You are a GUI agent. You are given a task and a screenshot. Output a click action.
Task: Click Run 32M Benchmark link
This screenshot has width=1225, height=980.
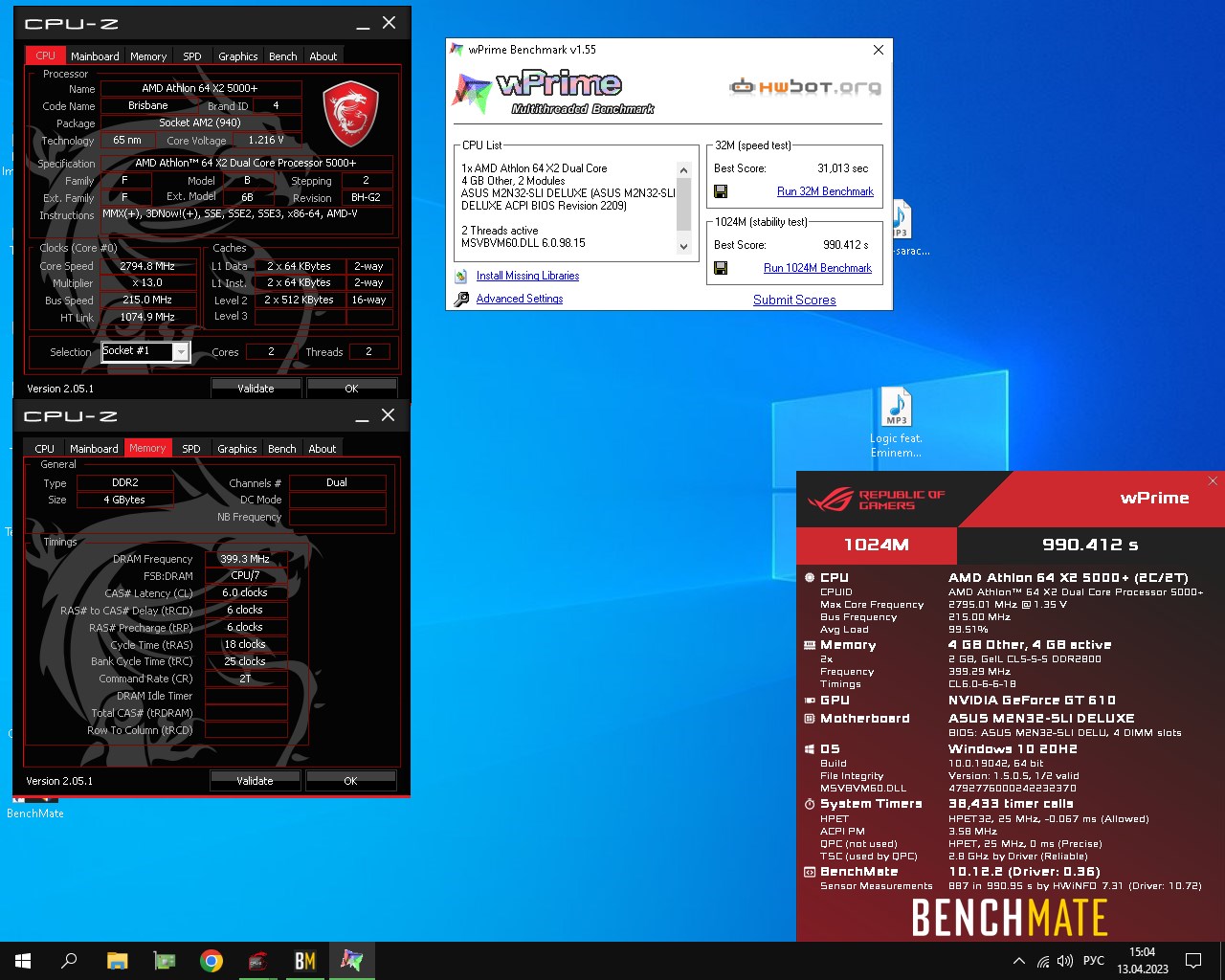[x=825, y=191]
